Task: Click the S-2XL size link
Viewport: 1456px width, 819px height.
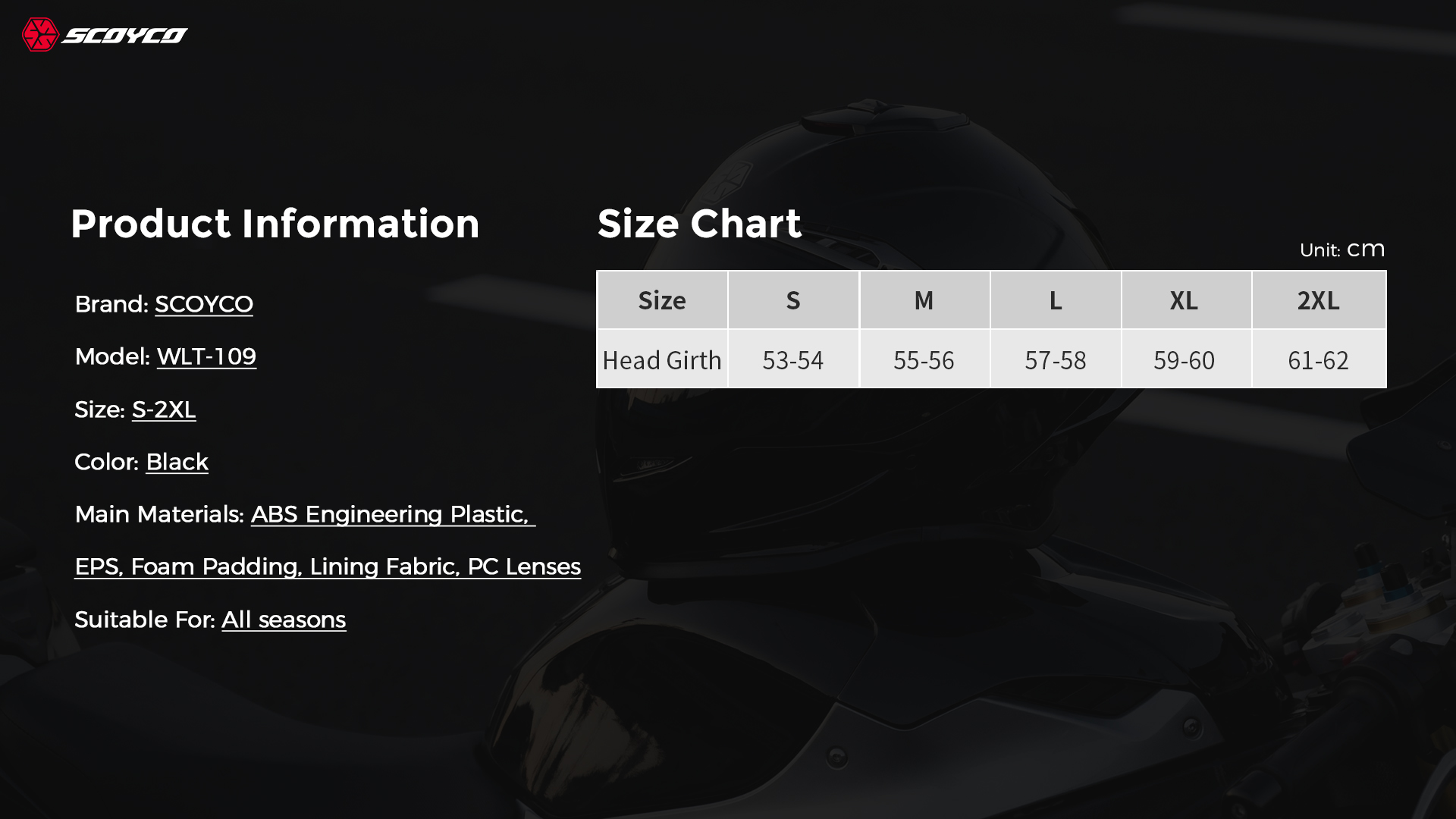Action: coord(164,409)
